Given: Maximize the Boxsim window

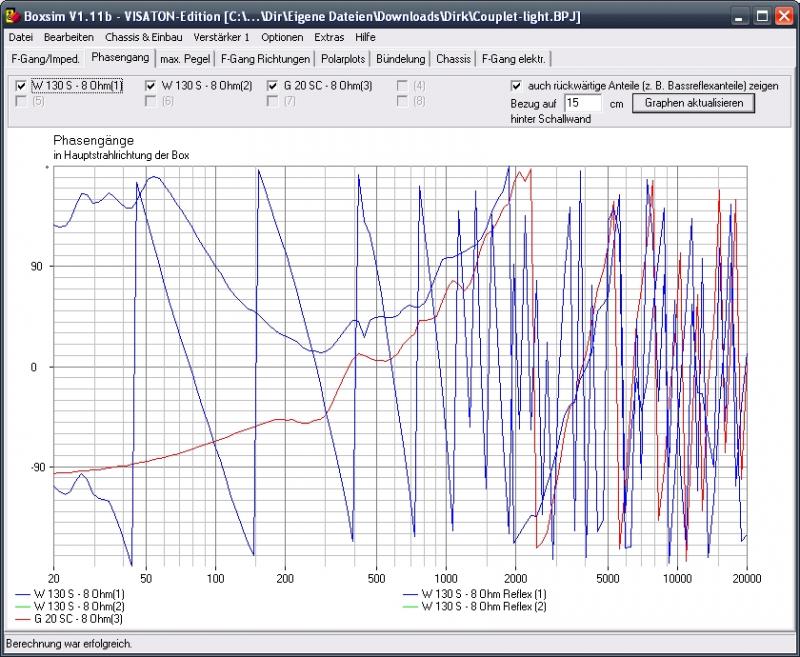Looking at the screenshot, I should click(762, 16).
